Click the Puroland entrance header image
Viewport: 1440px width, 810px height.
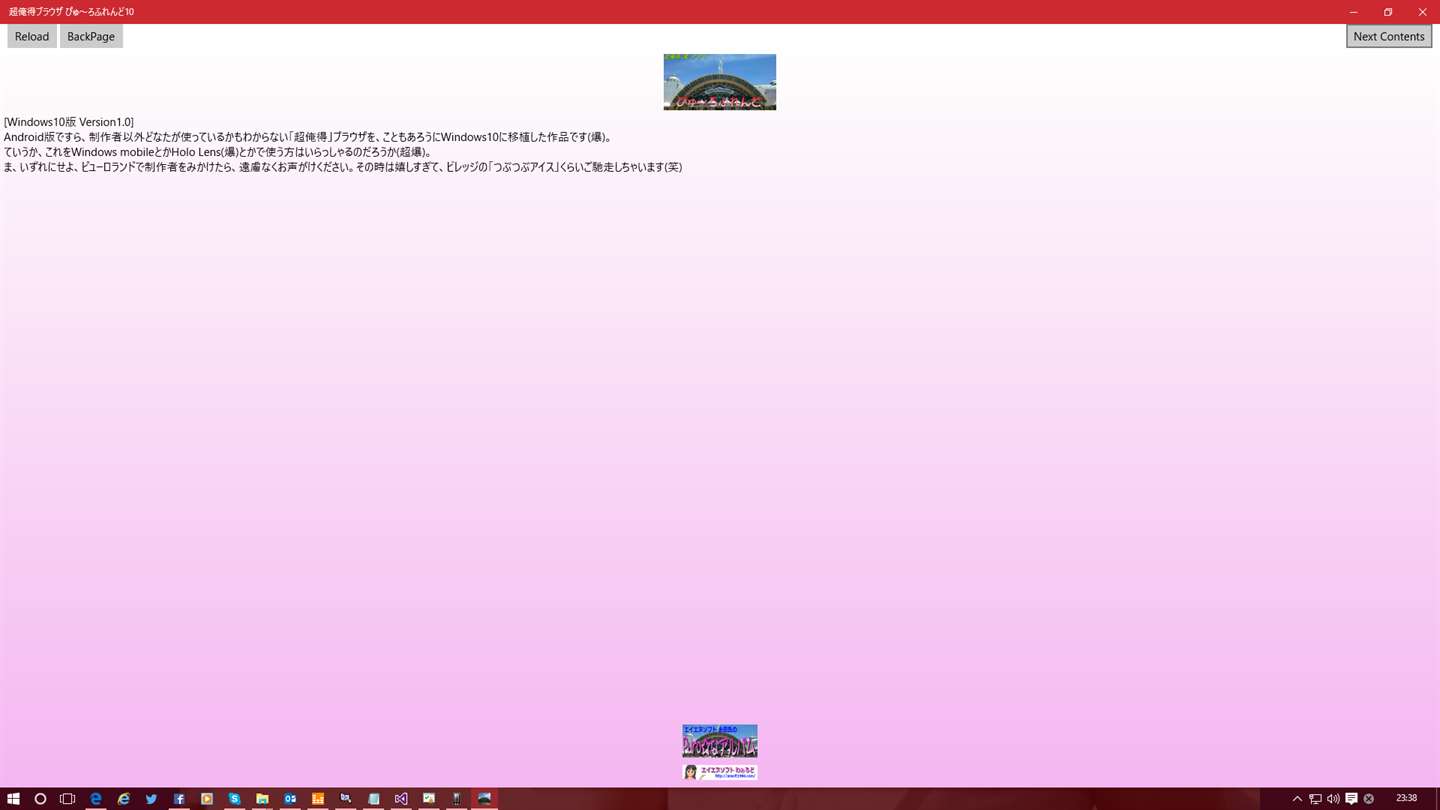tap(720, 82)
